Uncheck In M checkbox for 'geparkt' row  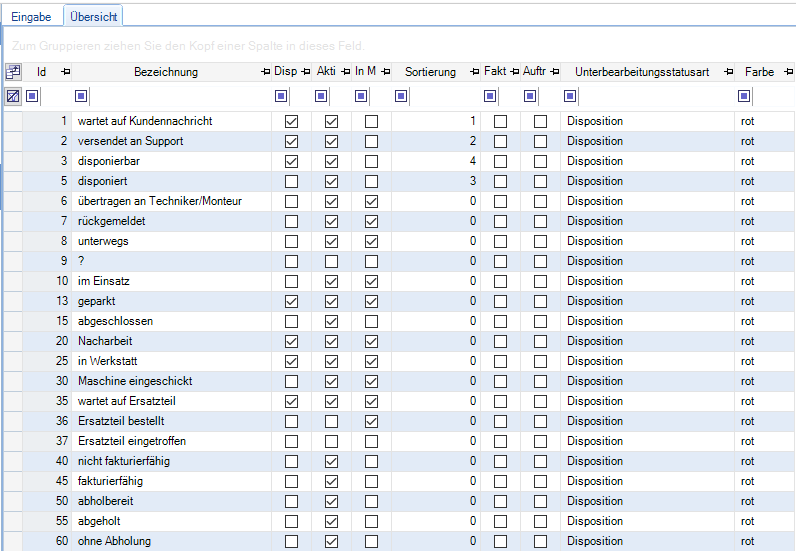(371, 301)
